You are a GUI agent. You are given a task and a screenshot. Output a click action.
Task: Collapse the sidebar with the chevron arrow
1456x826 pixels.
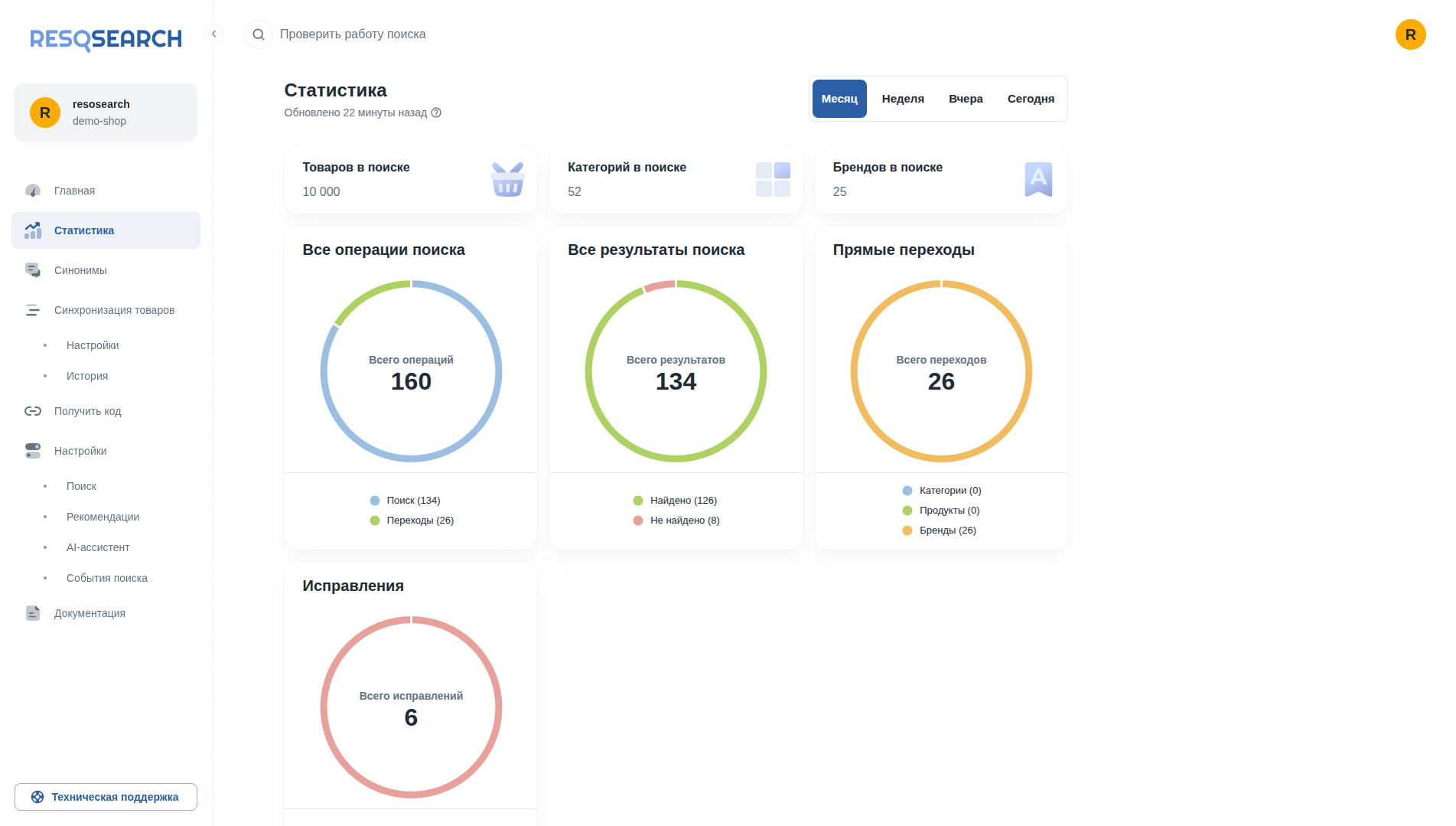(x=214, y=34)
